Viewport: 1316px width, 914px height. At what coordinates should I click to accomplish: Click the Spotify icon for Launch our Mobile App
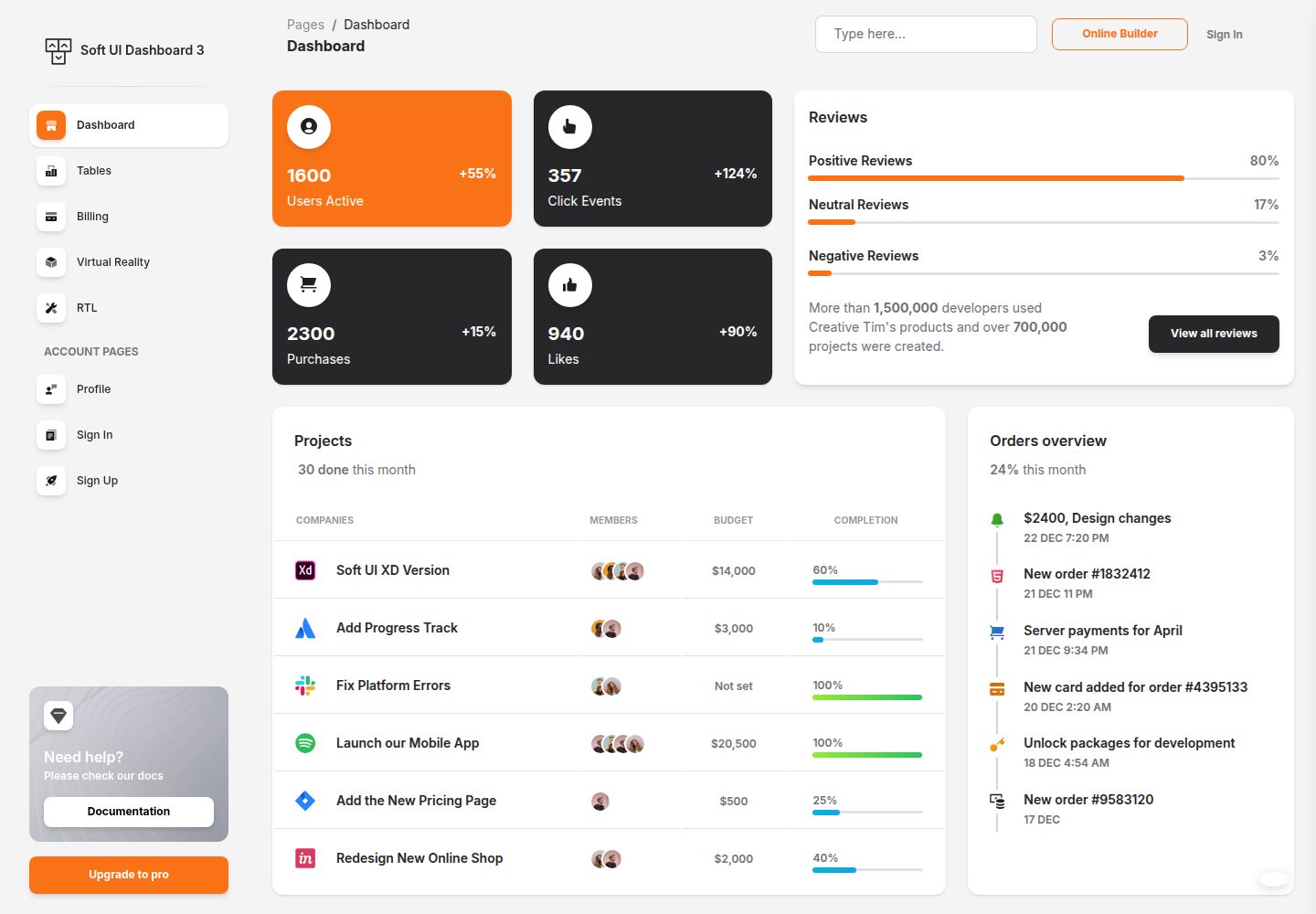[x=305, y=743]
